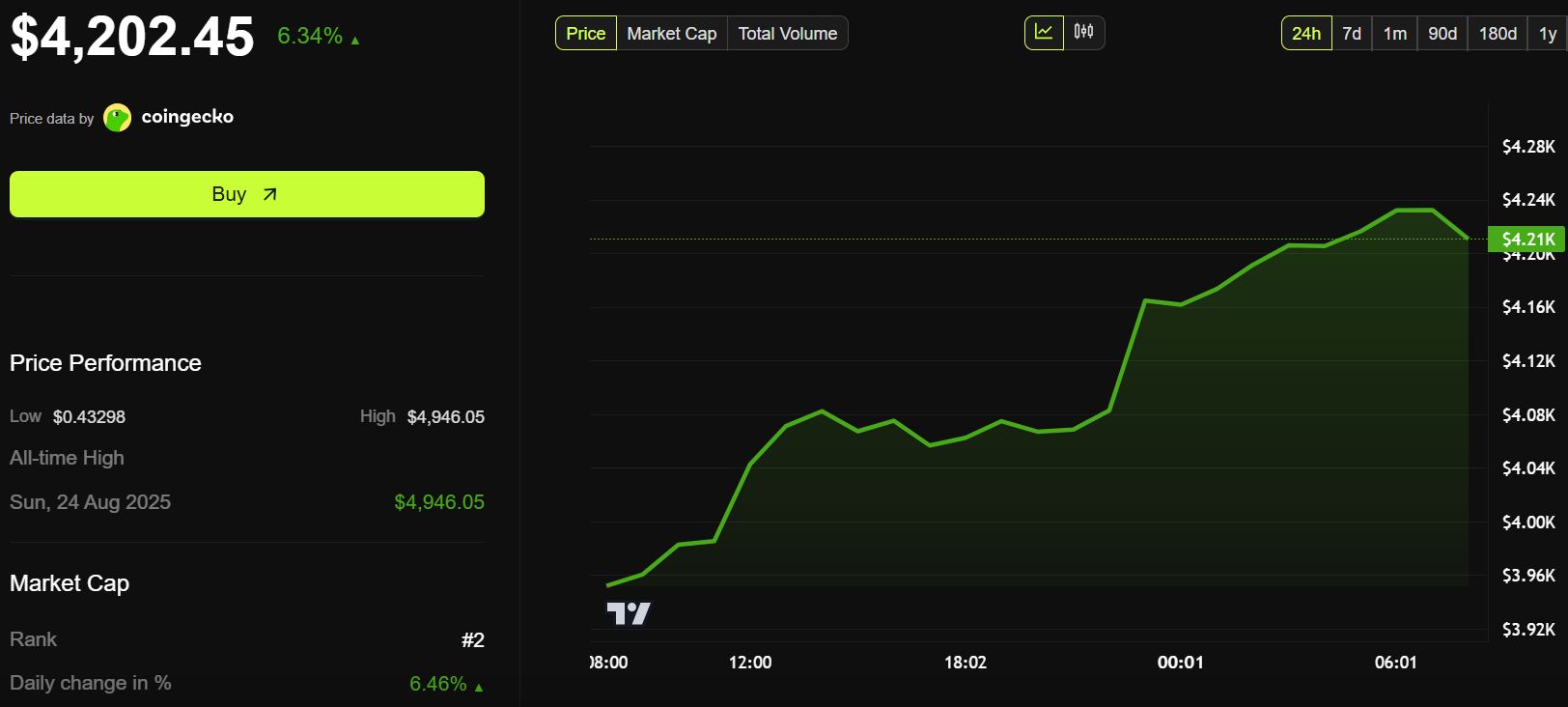Viewport: 1568px width, 707px height.
Task: Click the 18:02 time axis label
Action: pyautogui.click(x=966, y=663)
